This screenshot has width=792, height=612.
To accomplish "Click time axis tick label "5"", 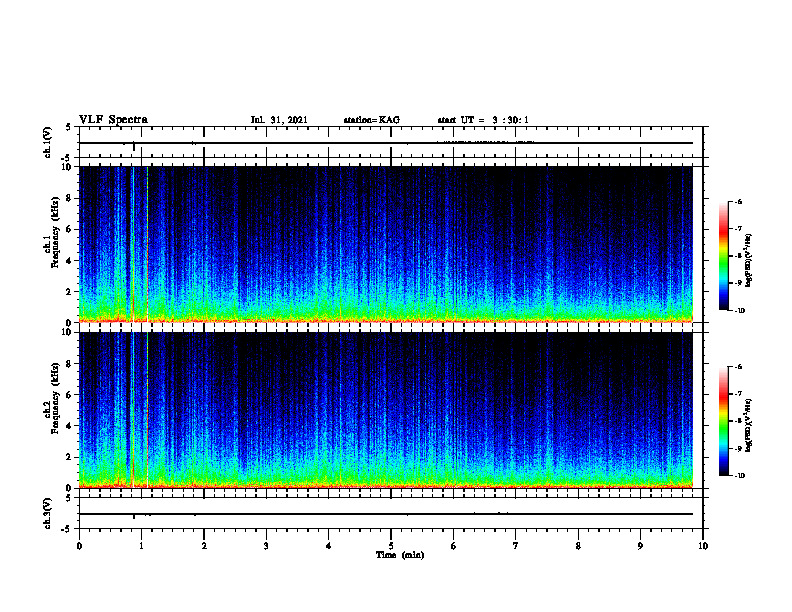I will coord(391,546).
